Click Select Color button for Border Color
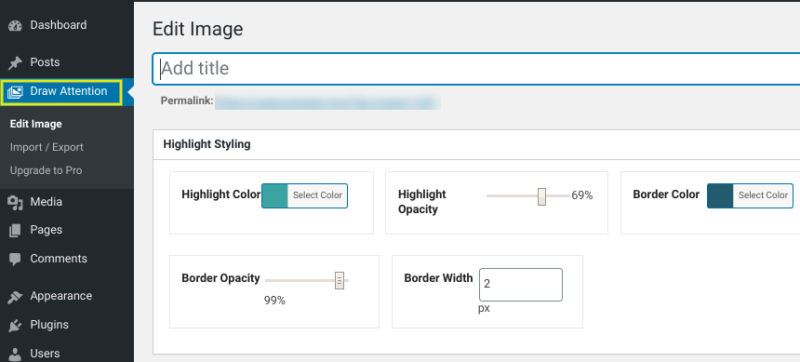 (763, 196)
